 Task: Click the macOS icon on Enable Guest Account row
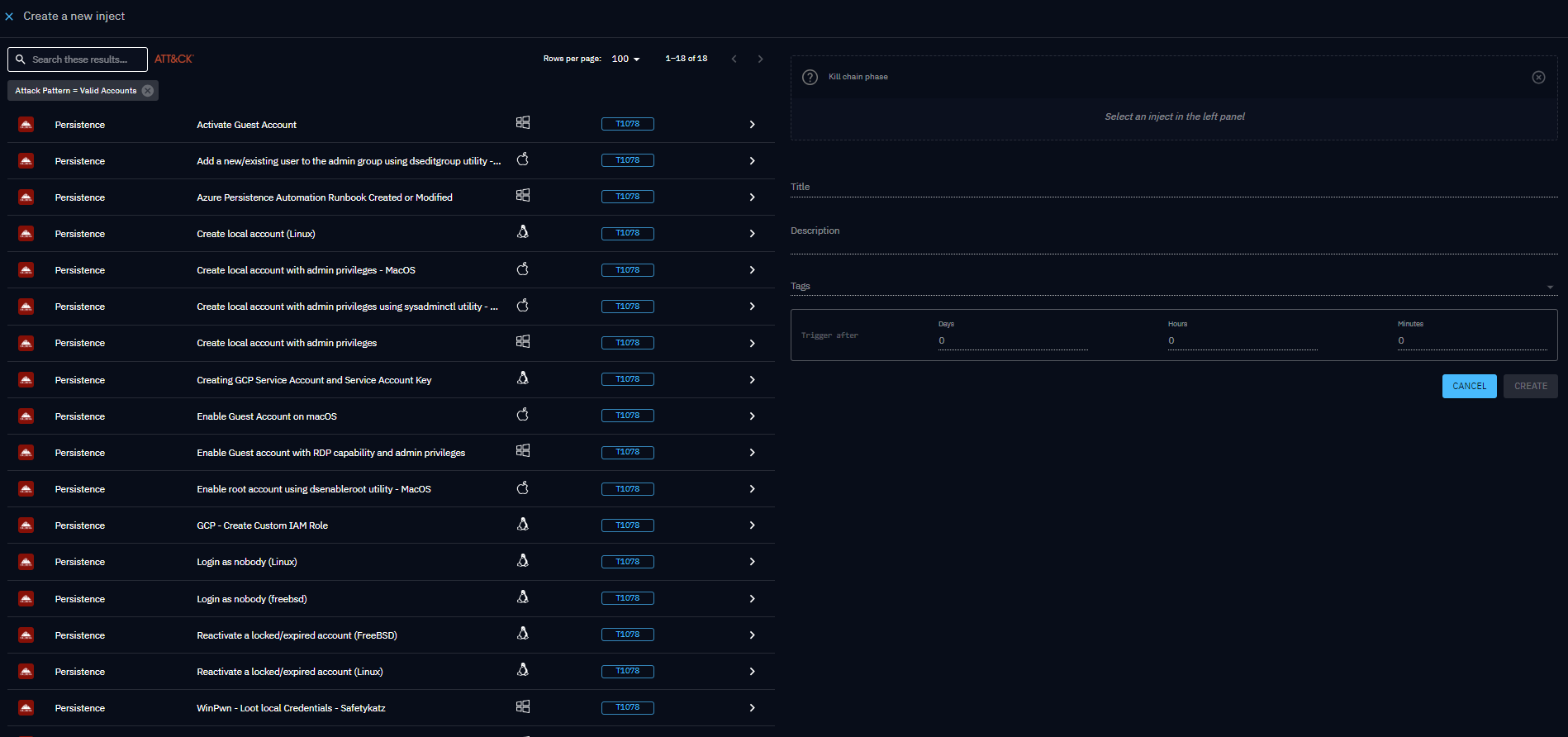coord(523,415)
